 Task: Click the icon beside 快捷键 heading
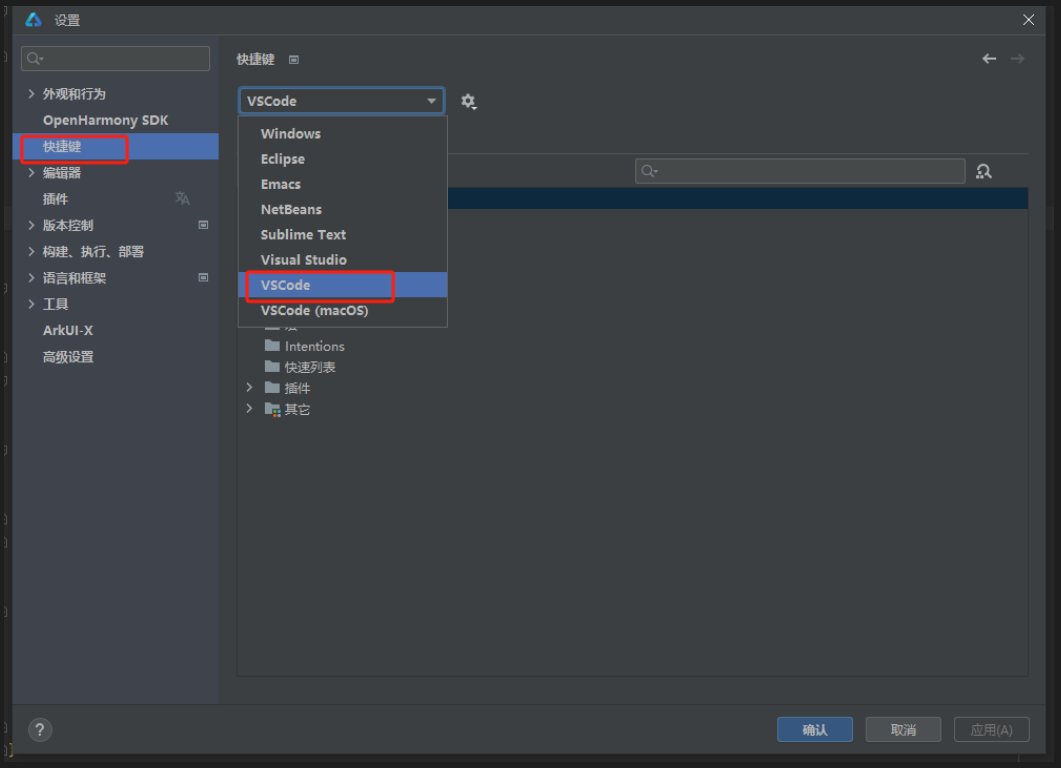[x=294, y=60]
